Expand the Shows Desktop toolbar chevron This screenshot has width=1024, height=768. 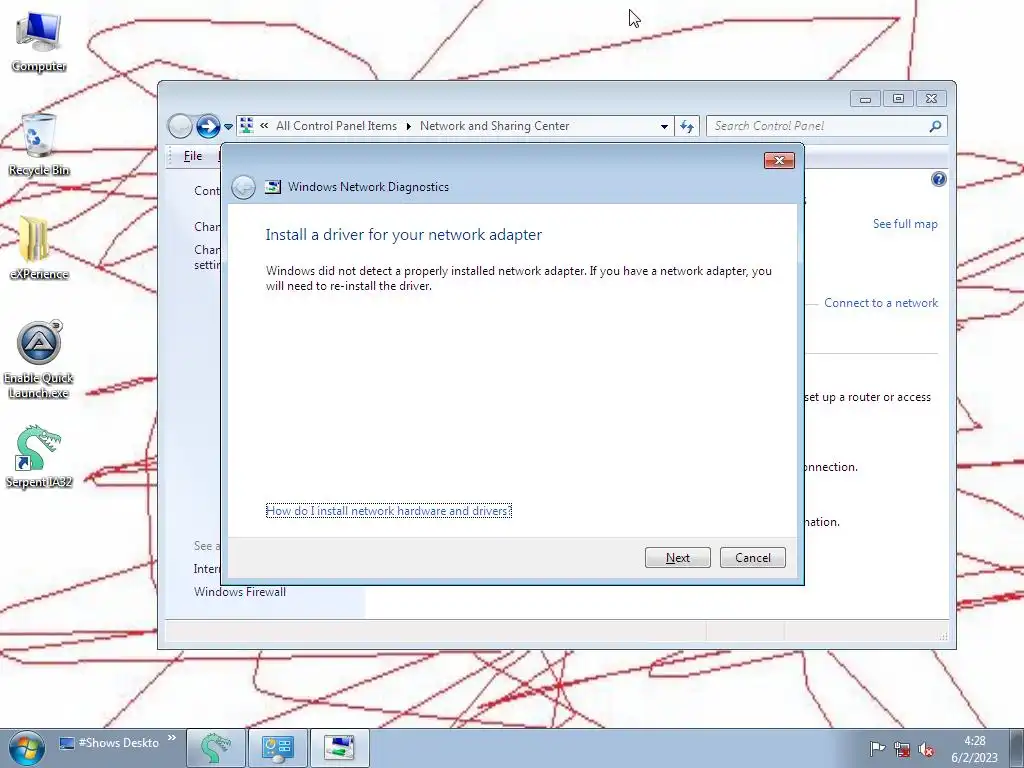172,738
